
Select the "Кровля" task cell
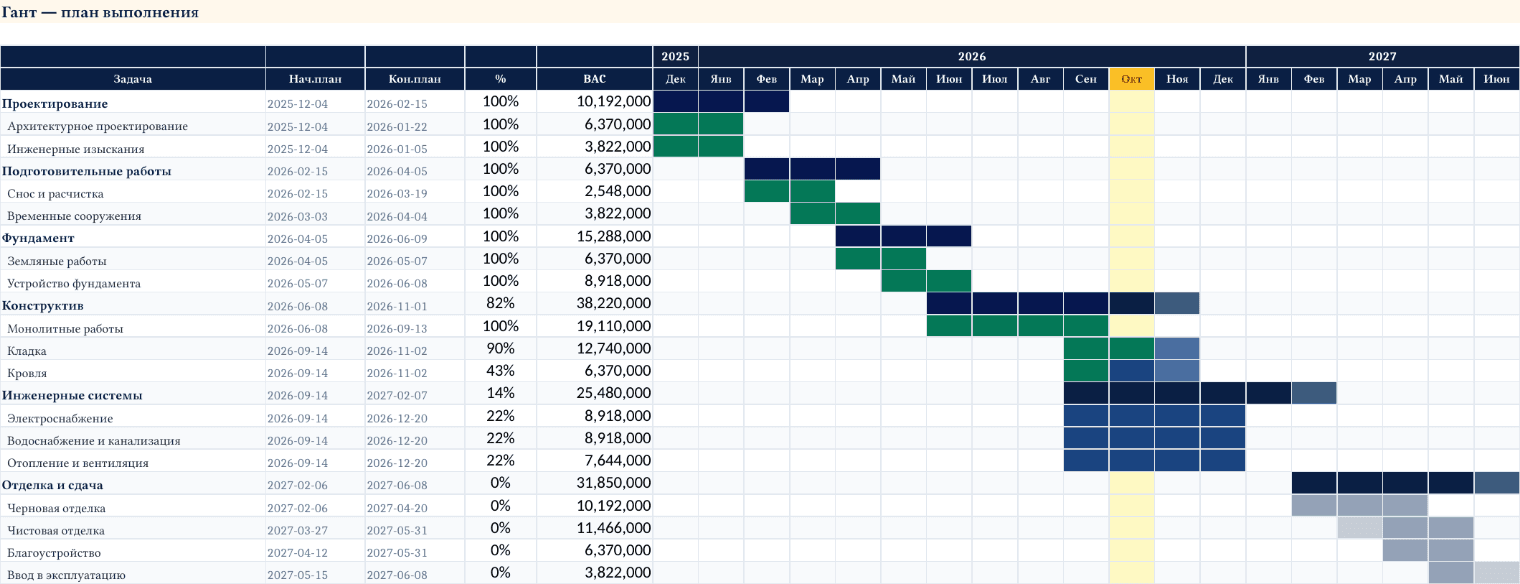(133, 372)
